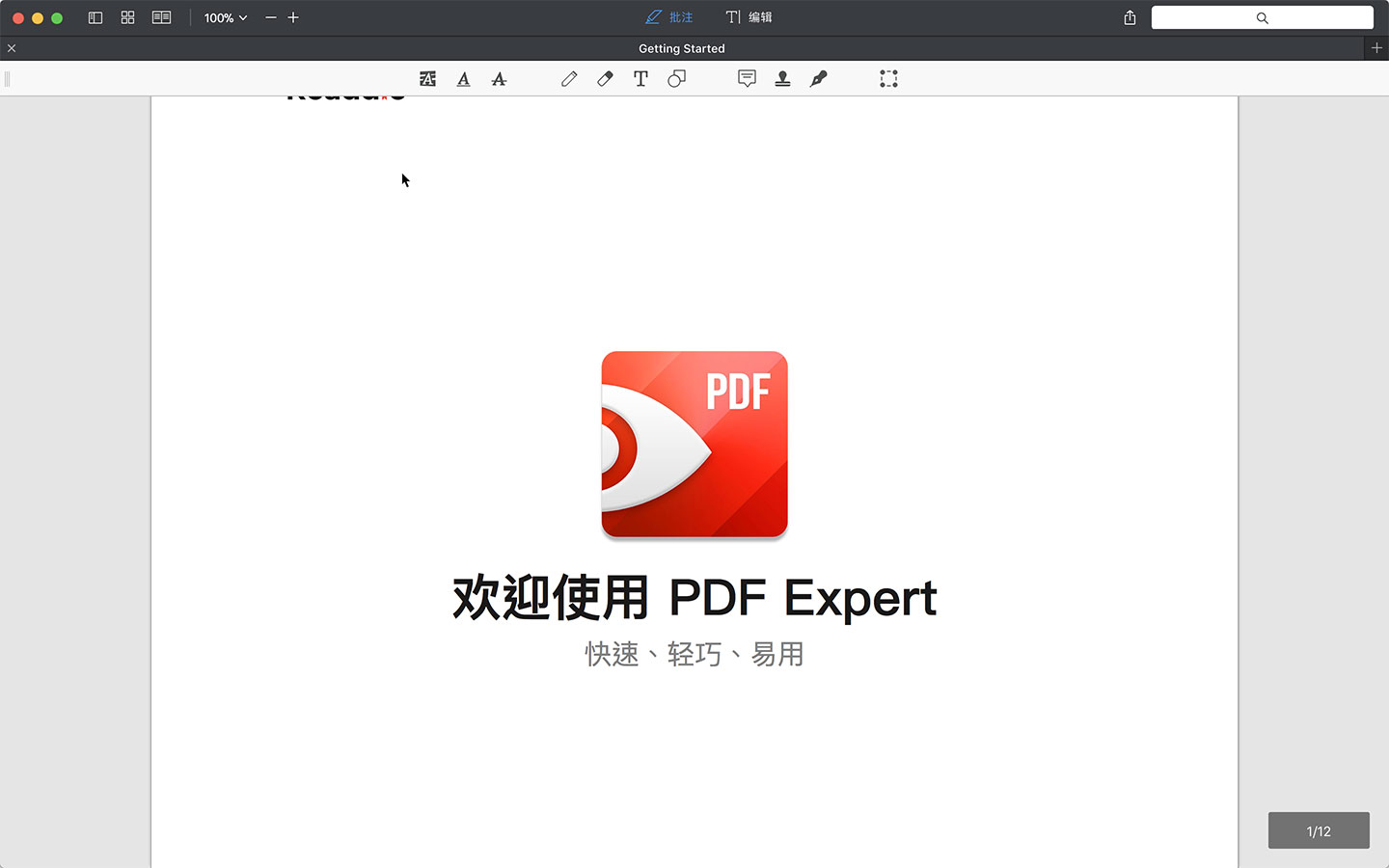
Task: Open the 100% zoom level dropdown
Action: click(226, 17)
